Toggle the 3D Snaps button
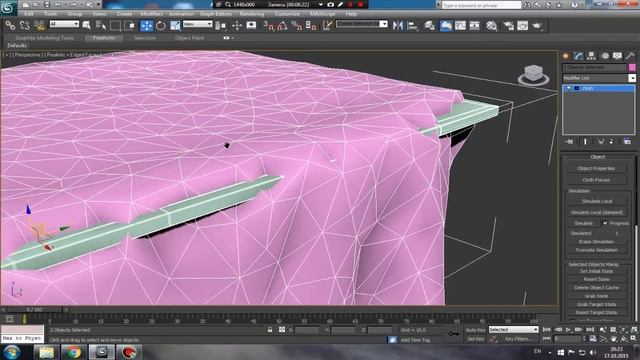 (268, 26)
